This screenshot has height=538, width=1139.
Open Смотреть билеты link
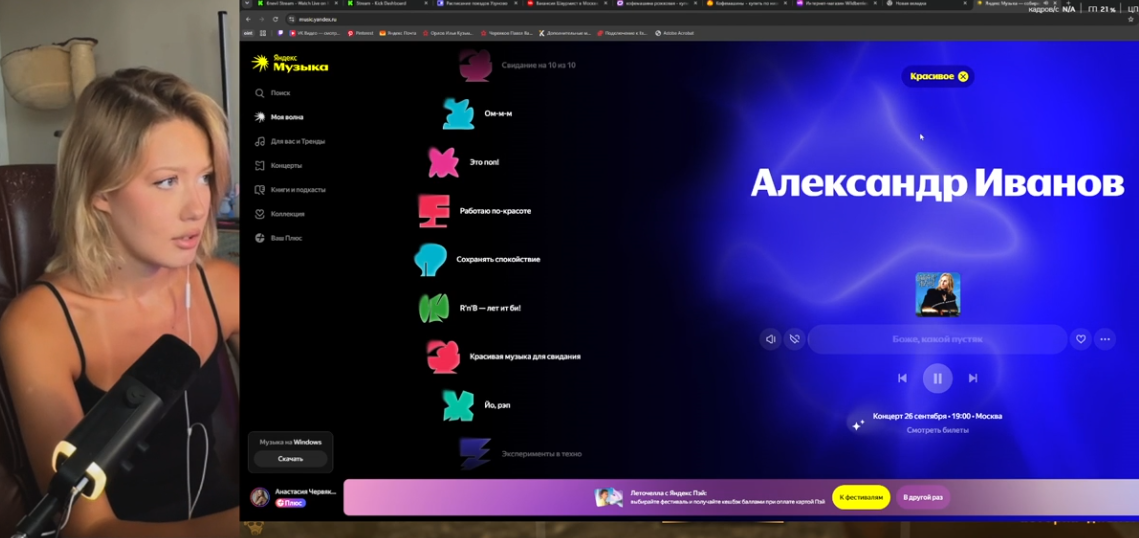(x=937, y=431)
